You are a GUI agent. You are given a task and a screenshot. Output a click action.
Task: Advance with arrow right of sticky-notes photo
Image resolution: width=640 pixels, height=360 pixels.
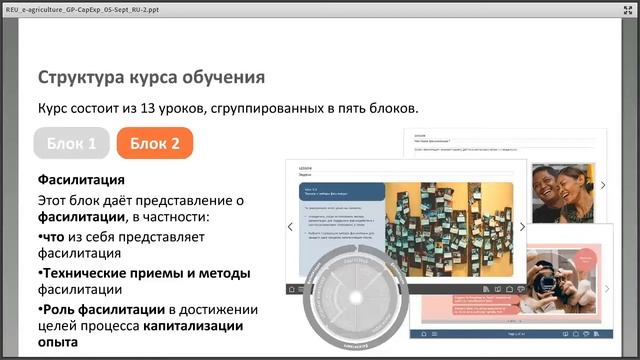[x=522, y=227]
